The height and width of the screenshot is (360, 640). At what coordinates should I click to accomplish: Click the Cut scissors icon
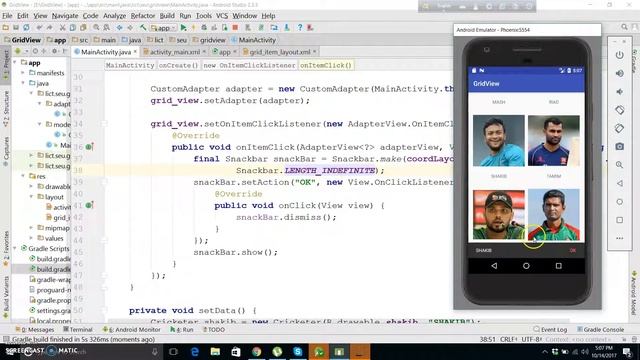pyautogui.click(x=62, y=28)
